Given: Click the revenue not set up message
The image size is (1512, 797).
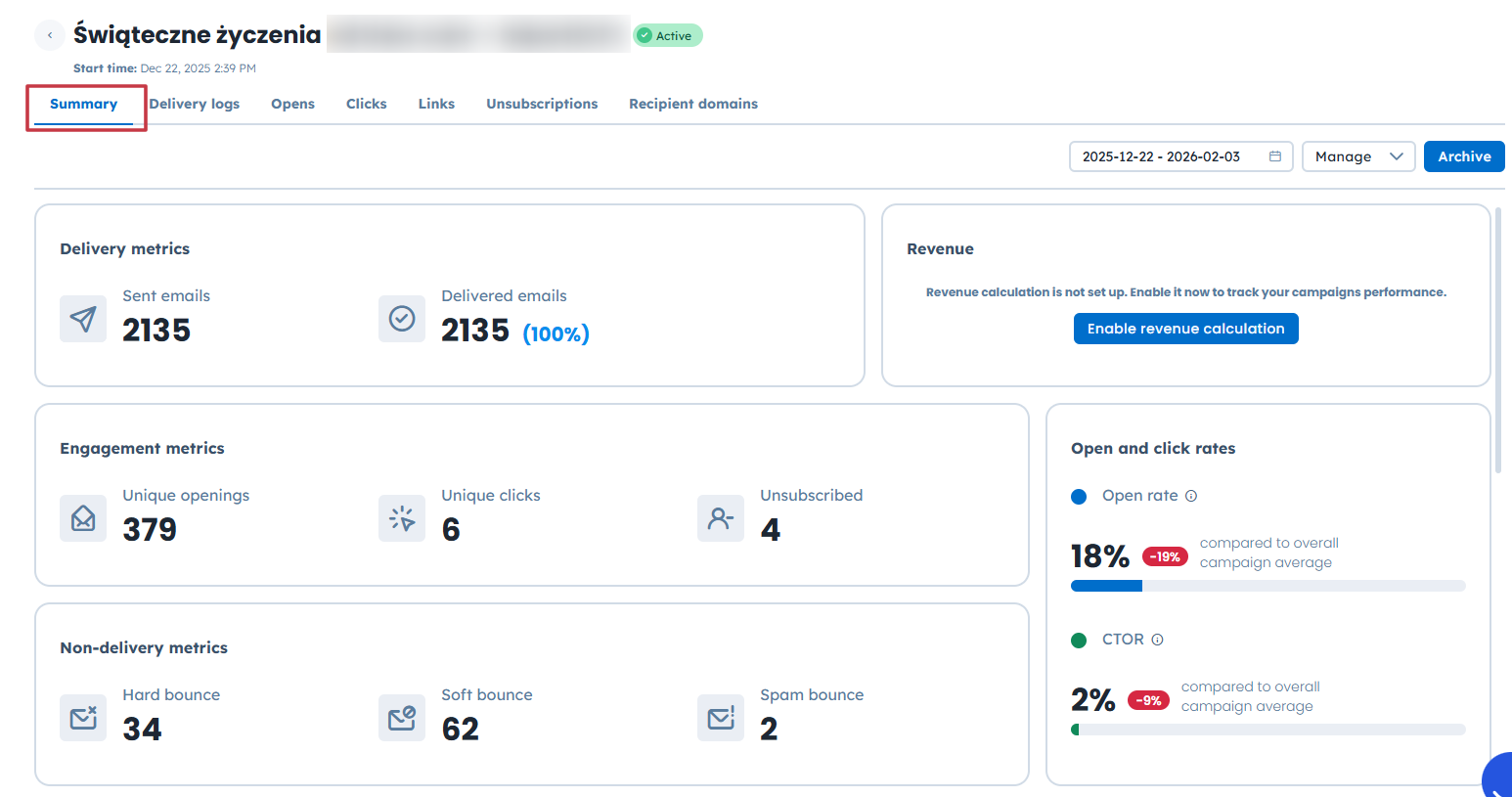Looking at the screenshot, I should pyautogui.click(x=1185, y=292).
